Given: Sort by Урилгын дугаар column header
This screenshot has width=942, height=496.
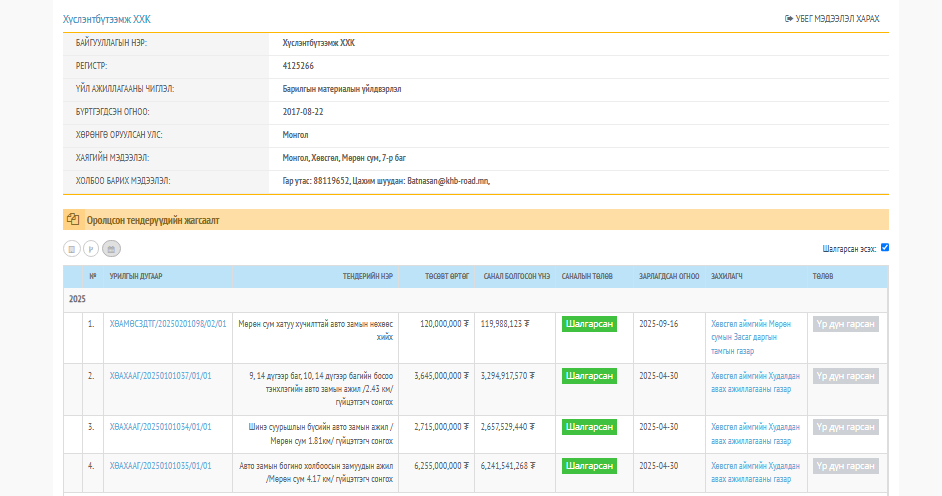Looking at the screenshot, I should pyautogui.click(x=136, y=277).
